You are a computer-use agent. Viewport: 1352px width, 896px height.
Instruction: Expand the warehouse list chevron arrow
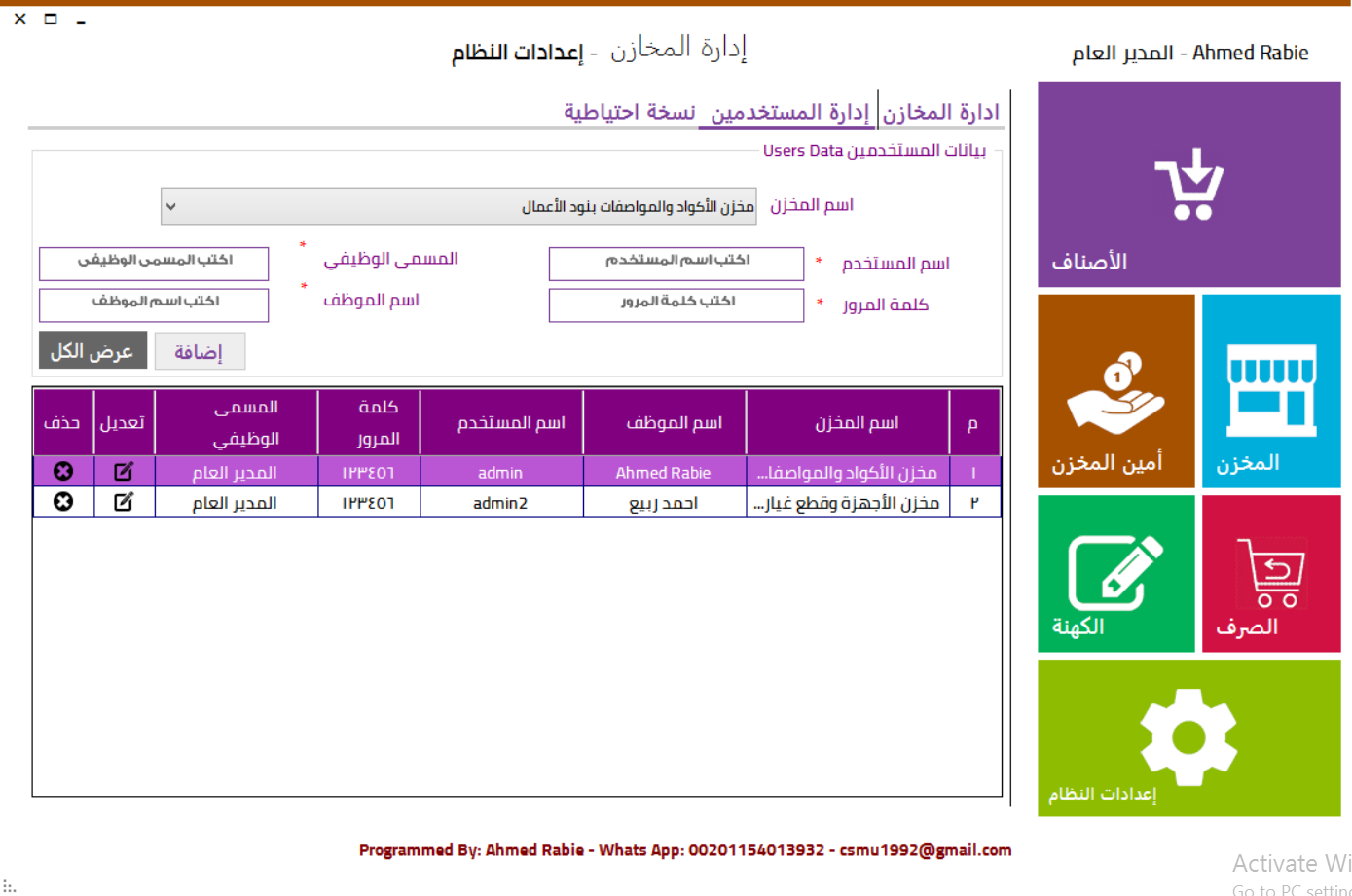pyautogui.click(x=172, y=205)
